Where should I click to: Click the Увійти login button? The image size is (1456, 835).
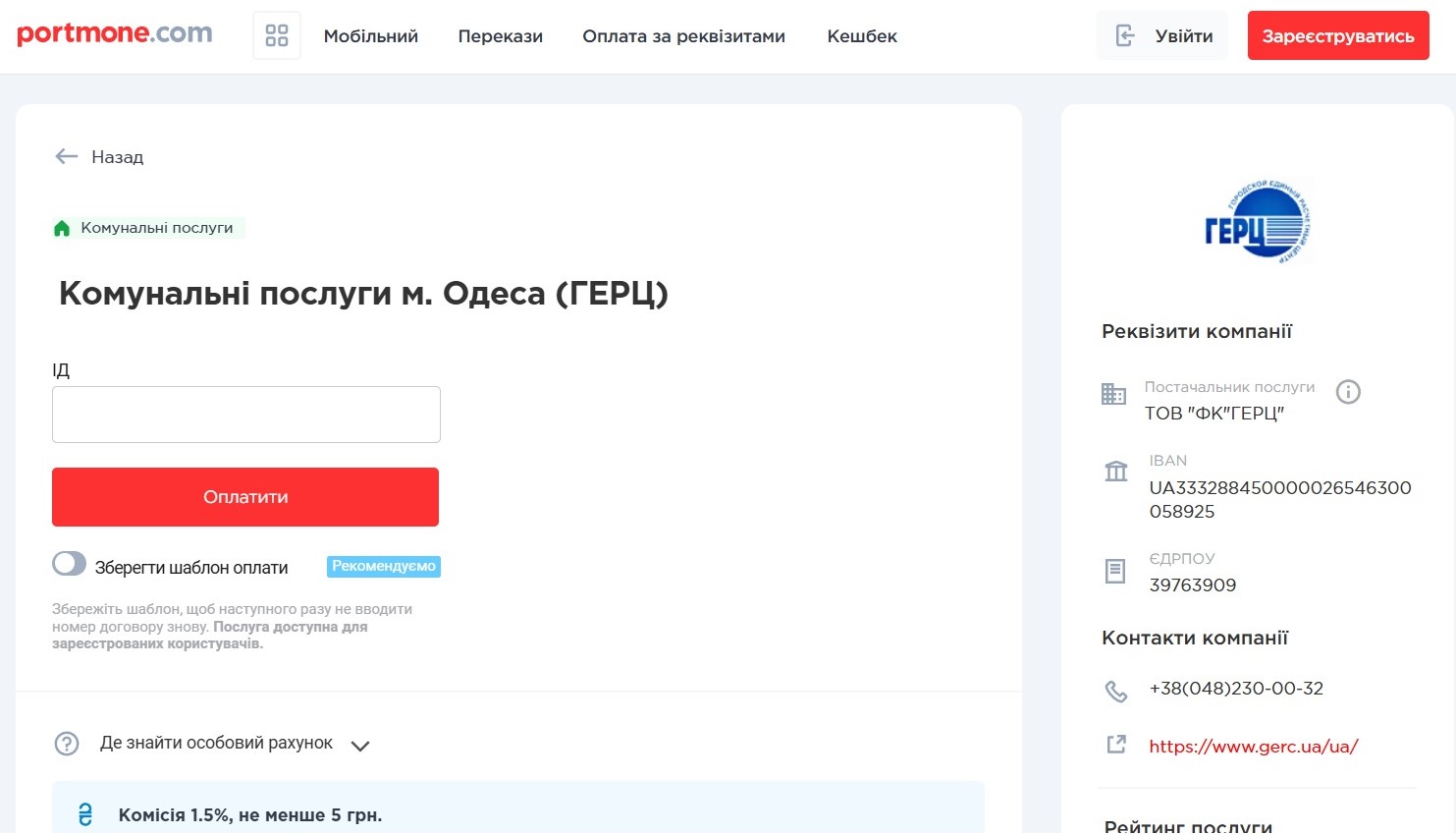pos(1162,35)
